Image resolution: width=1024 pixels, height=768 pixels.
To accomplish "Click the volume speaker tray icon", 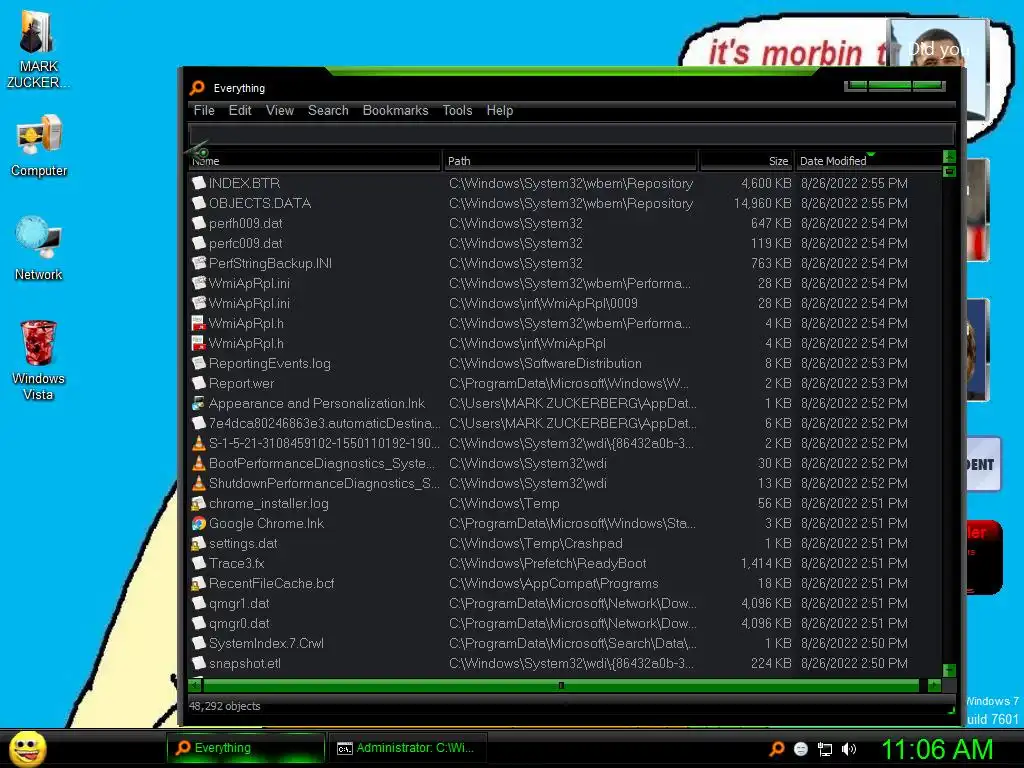I will click(848, 749).
